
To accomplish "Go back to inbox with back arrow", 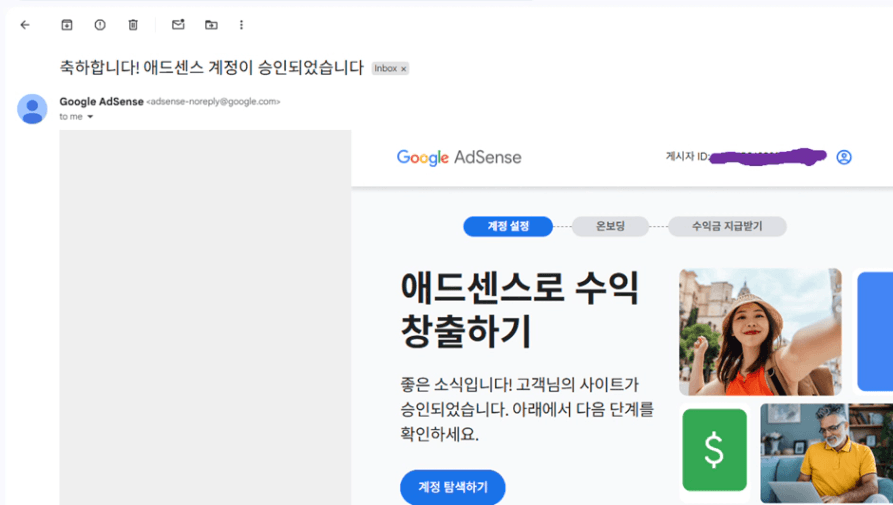I will pos(25,25).
